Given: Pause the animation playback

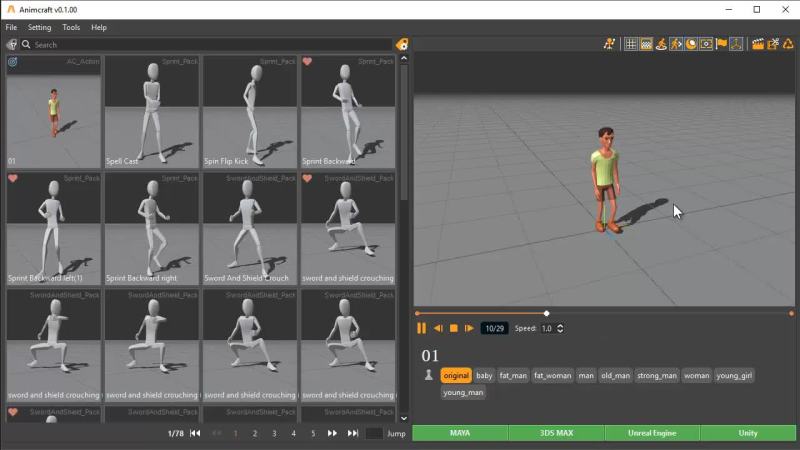Looking at the screenshot, I should pos(421,328).
